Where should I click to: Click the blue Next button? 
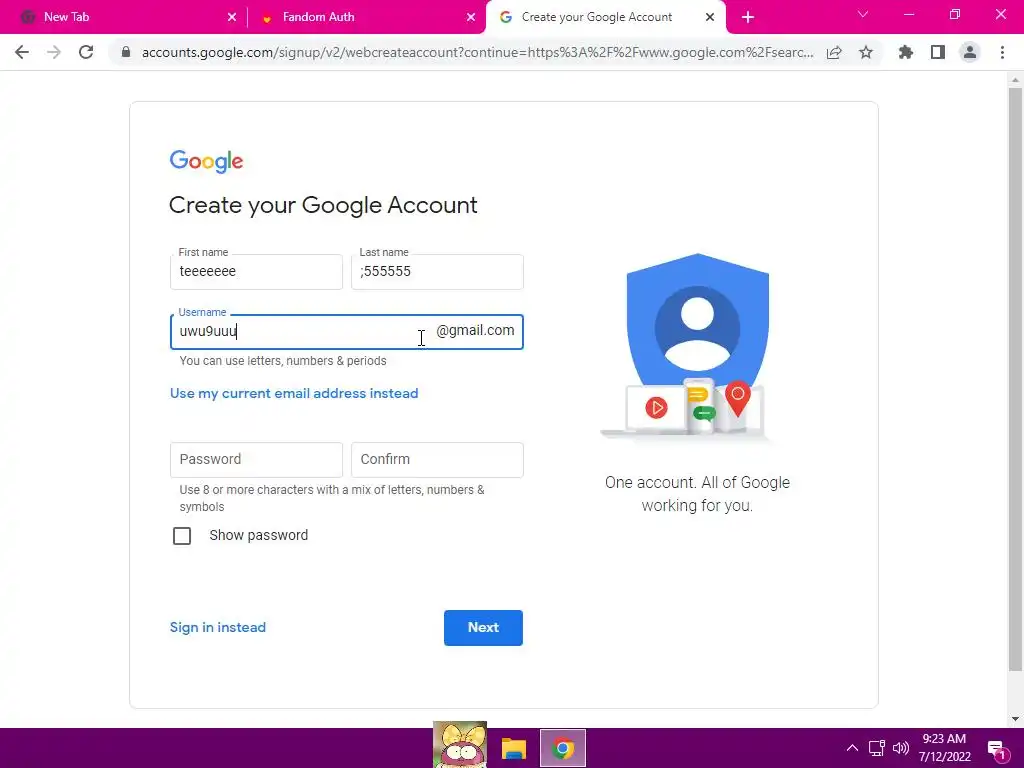coord(483,628)
